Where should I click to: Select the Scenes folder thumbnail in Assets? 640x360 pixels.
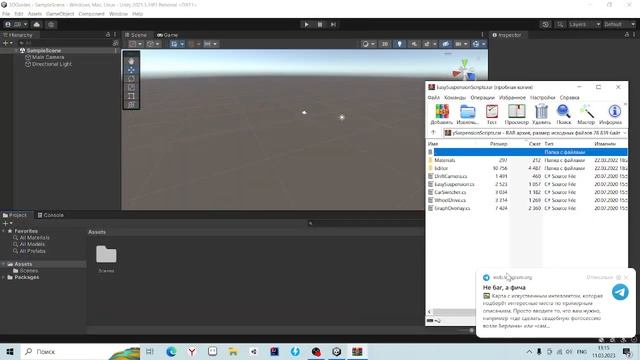[106, 254]
